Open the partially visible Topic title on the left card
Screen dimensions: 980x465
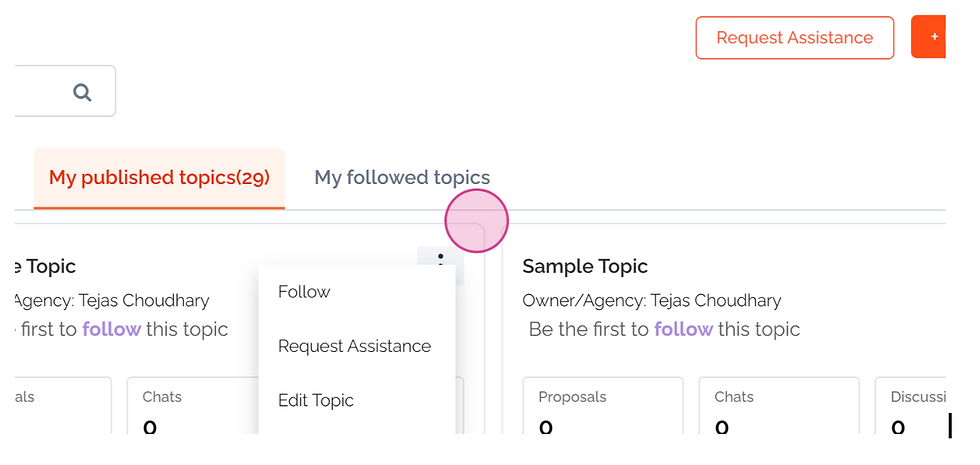click(x=44, y=266)
